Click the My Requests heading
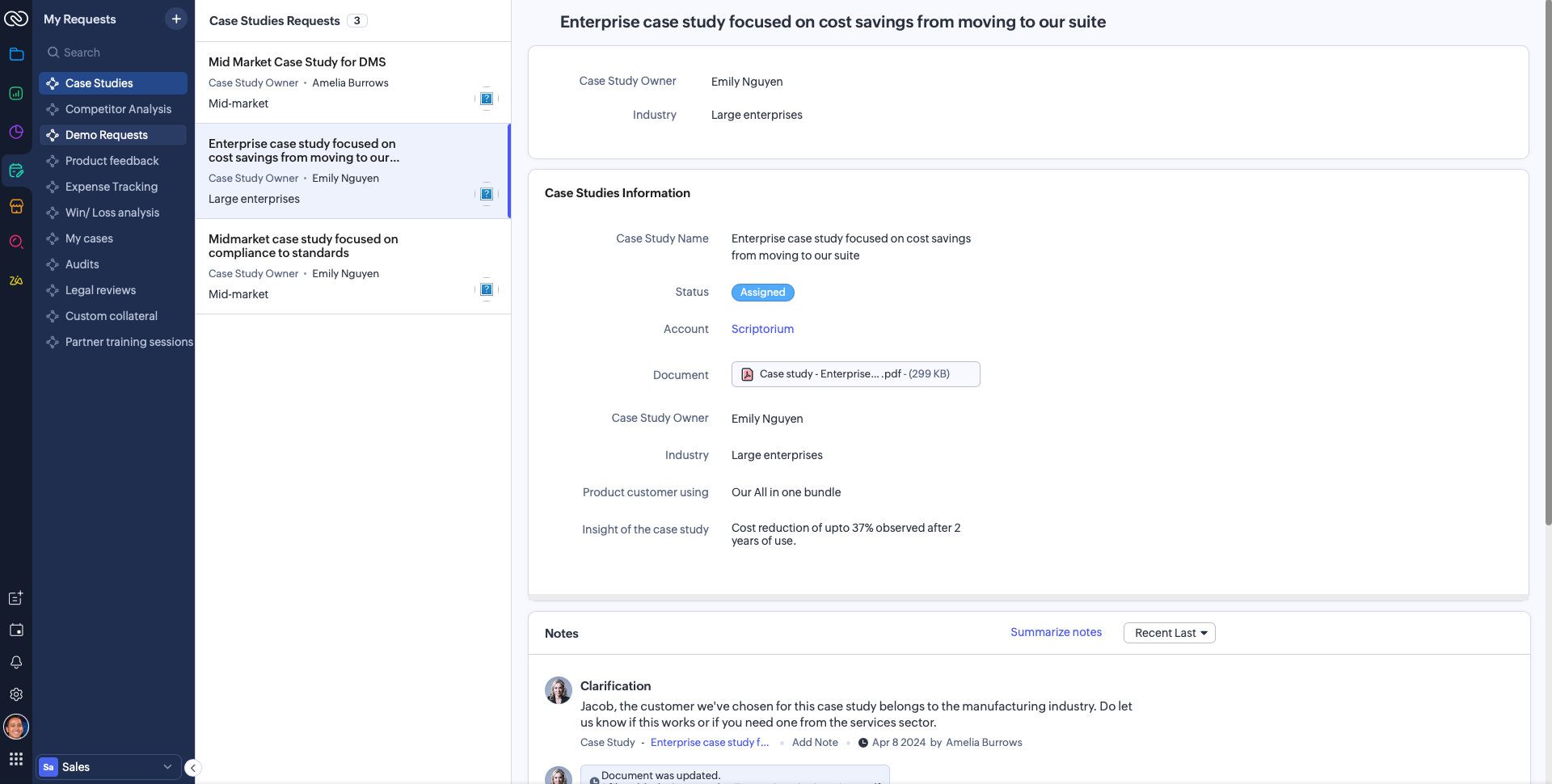1552x784 pixels. (80, 19)
